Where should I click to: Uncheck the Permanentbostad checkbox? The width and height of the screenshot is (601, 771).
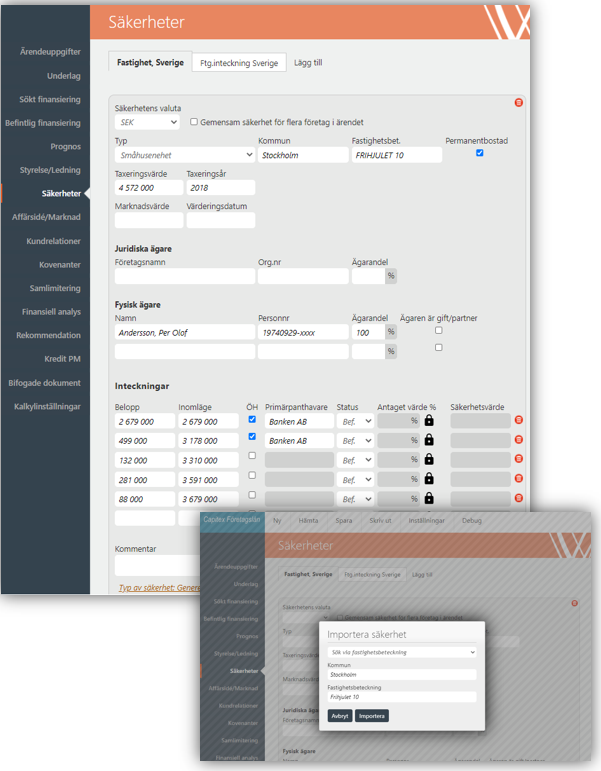479,153
